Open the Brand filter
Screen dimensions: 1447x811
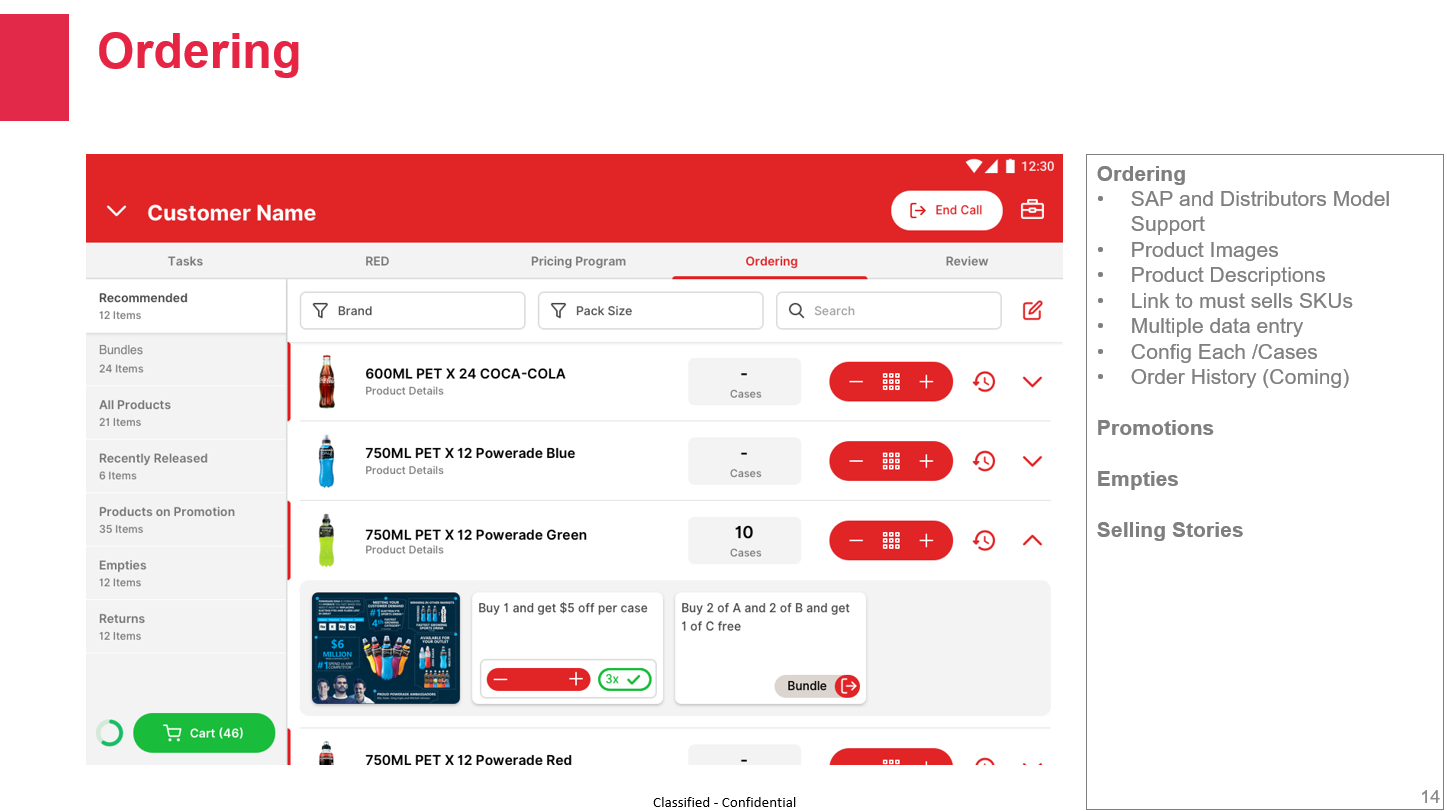412,311
